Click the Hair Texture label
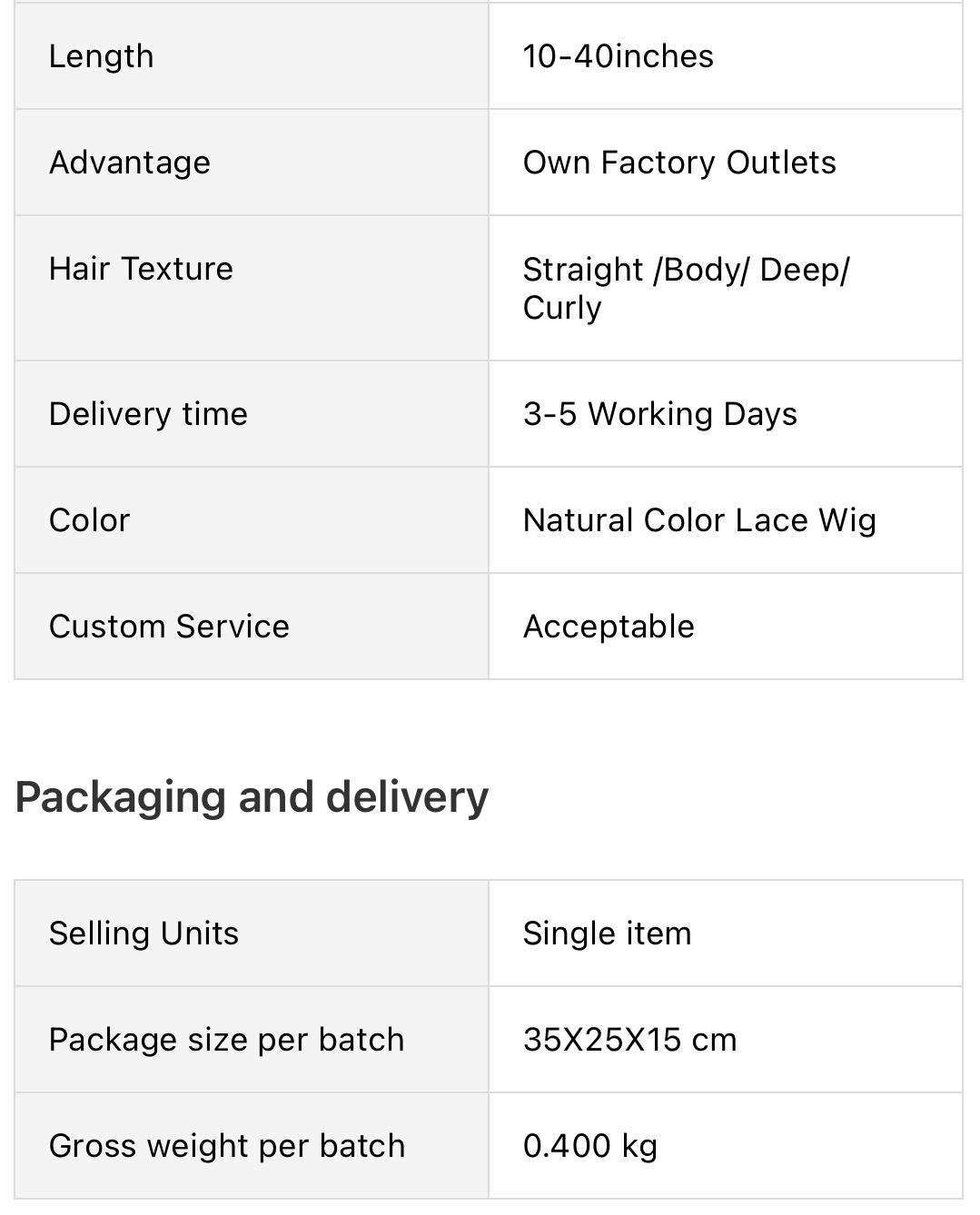This screenshot has width=980, height=1215. (141, 269)
